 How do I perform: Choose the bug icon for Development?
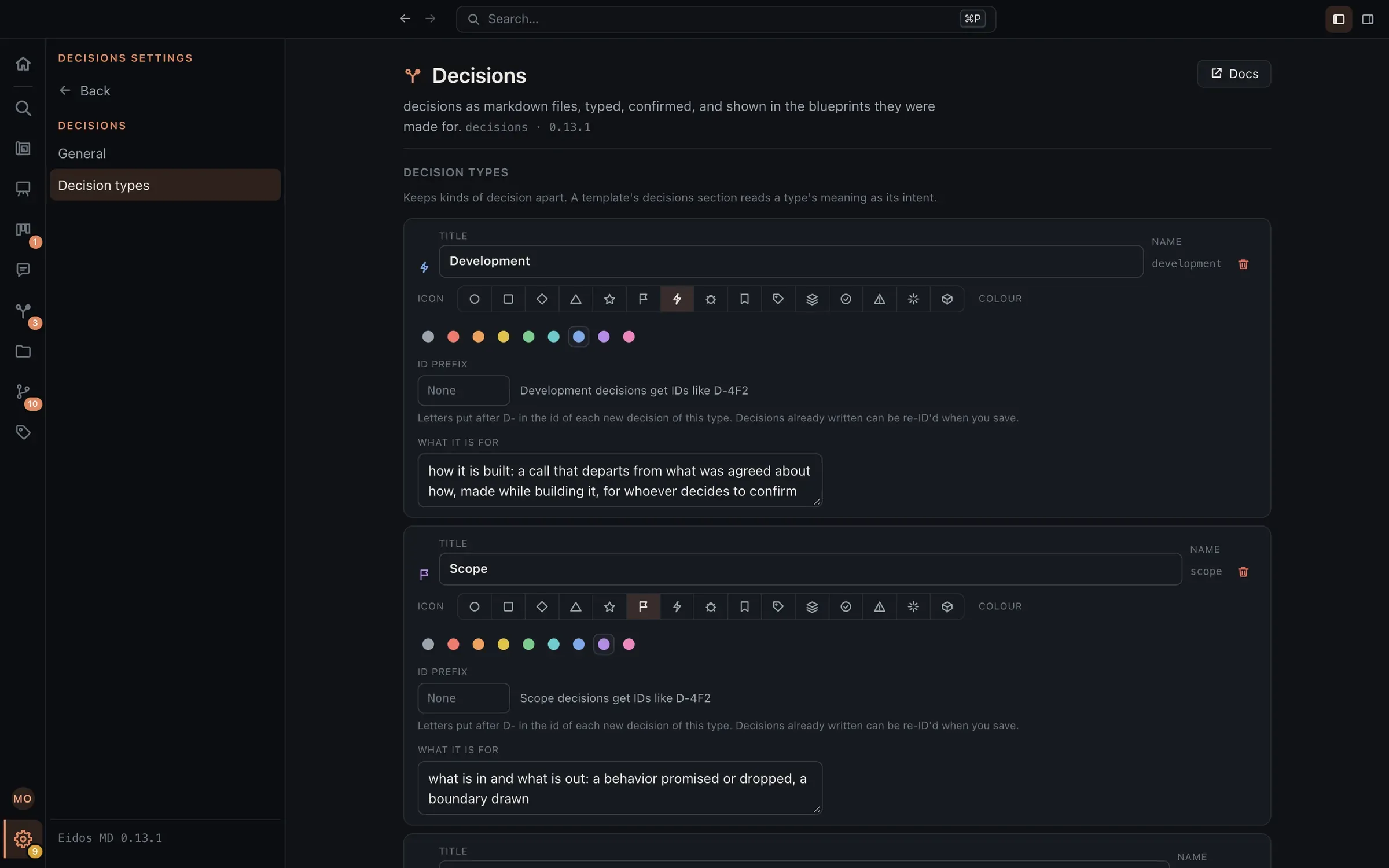[711, 299]
